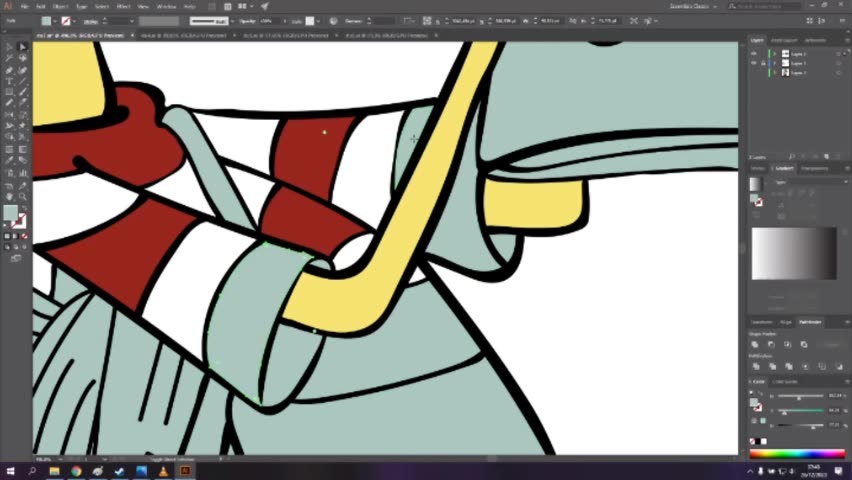
Task: Click Trim in Pathfinders row
Action: pos(772,366)
